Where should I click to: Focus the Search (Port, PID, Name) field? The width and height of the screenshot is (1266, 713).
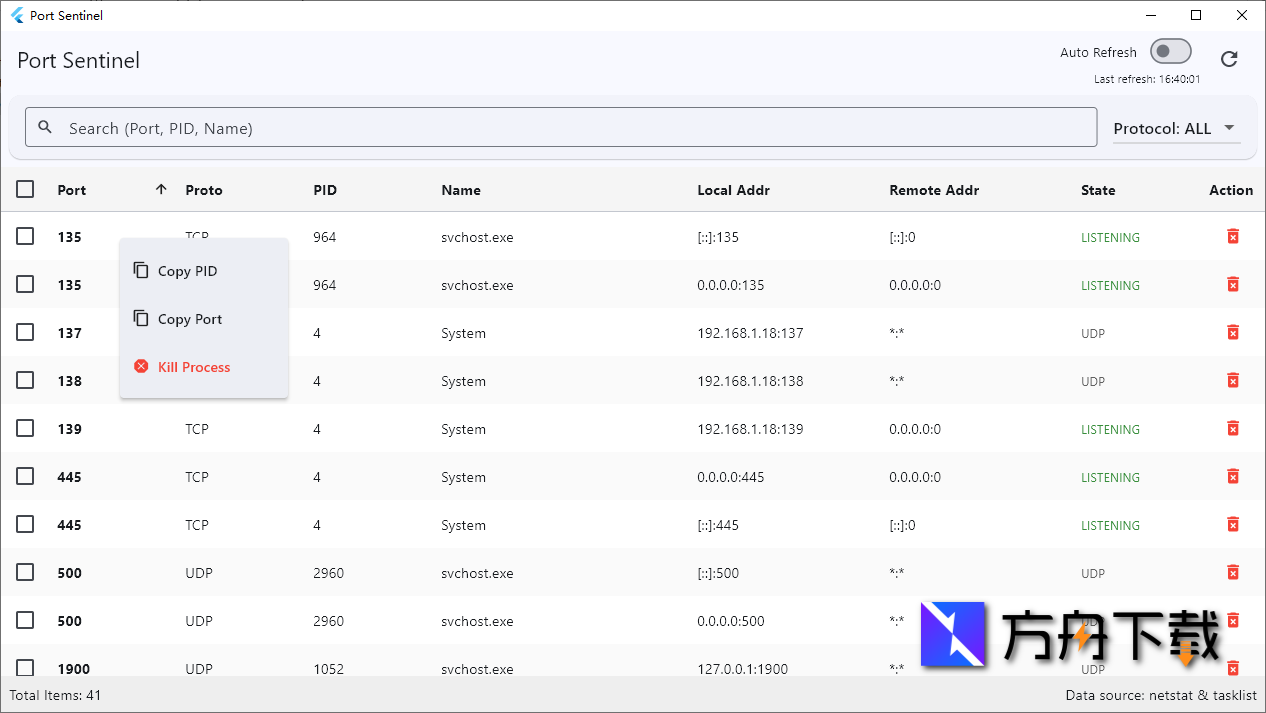tap(570, 128)
